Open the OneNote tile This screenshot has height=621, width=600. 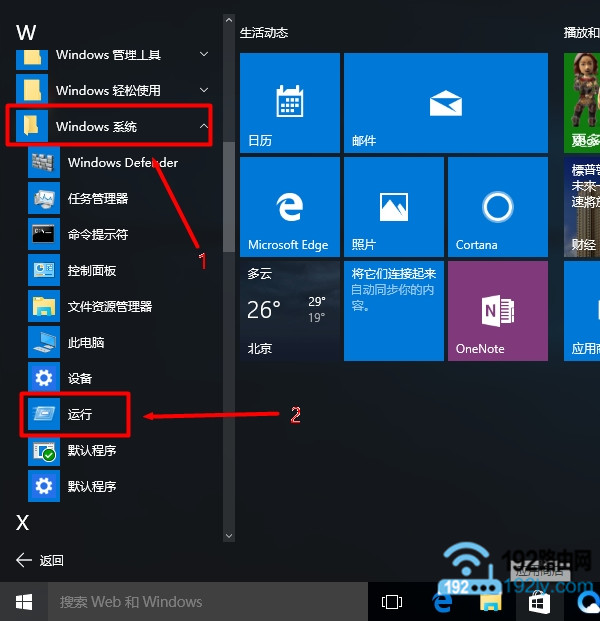[x=498, y=311]
